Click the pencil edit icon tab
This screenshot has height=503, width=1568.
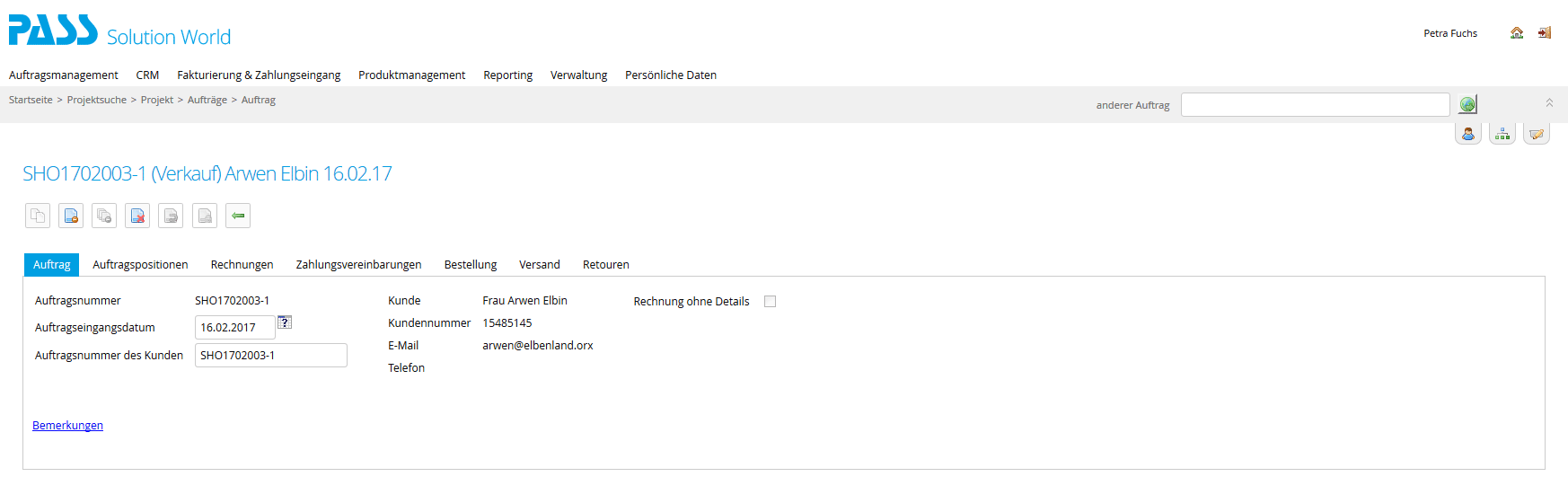[1537, 135]
